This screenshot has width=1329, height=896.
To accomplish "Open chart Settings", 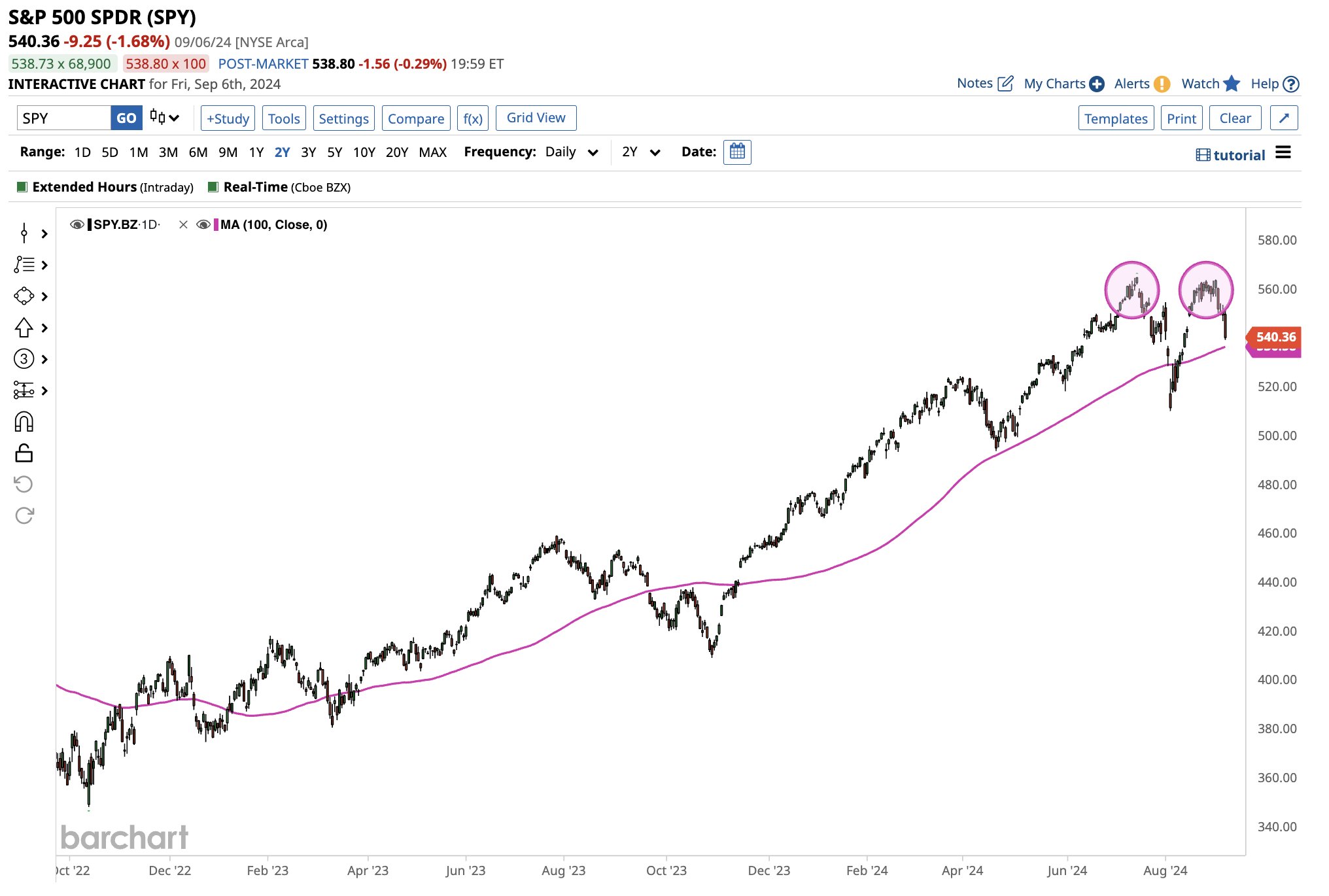I will click(344, 118).
